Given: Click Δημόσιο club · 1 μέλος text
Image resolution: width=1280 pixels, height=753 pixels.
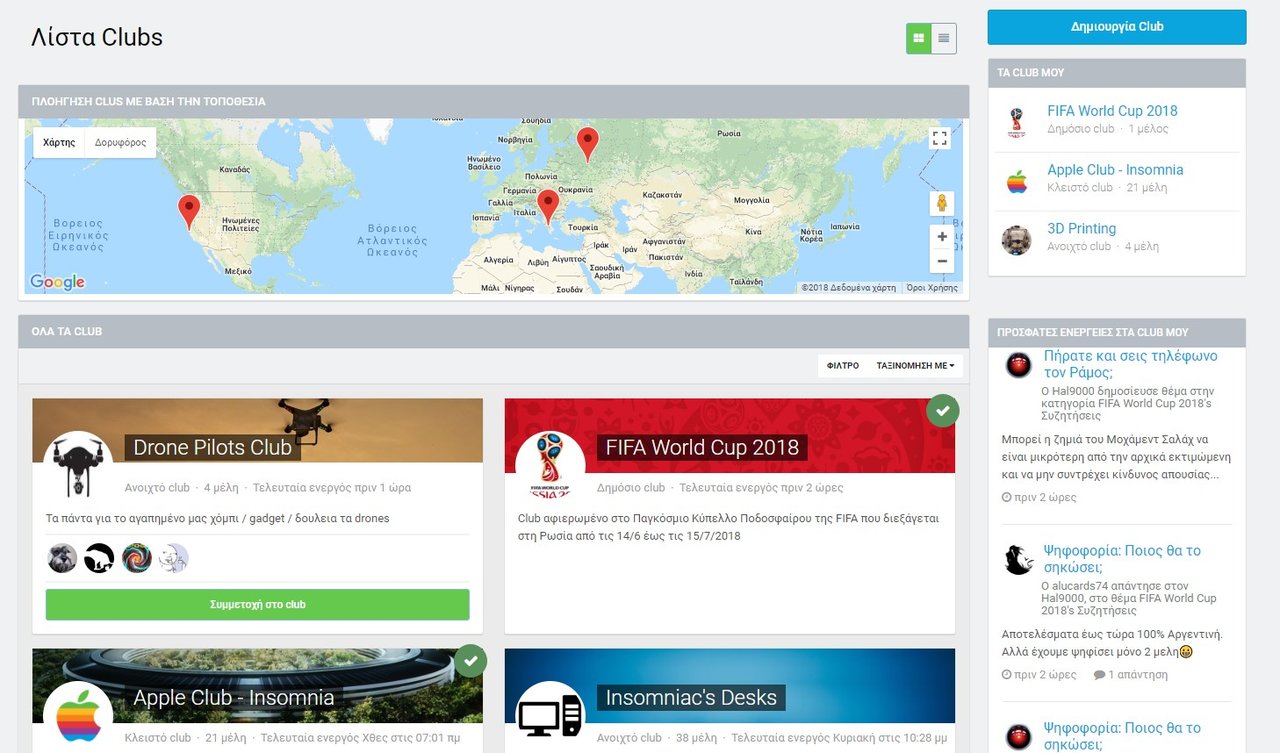Looking at the screenshot, I should pos(1107,129).
